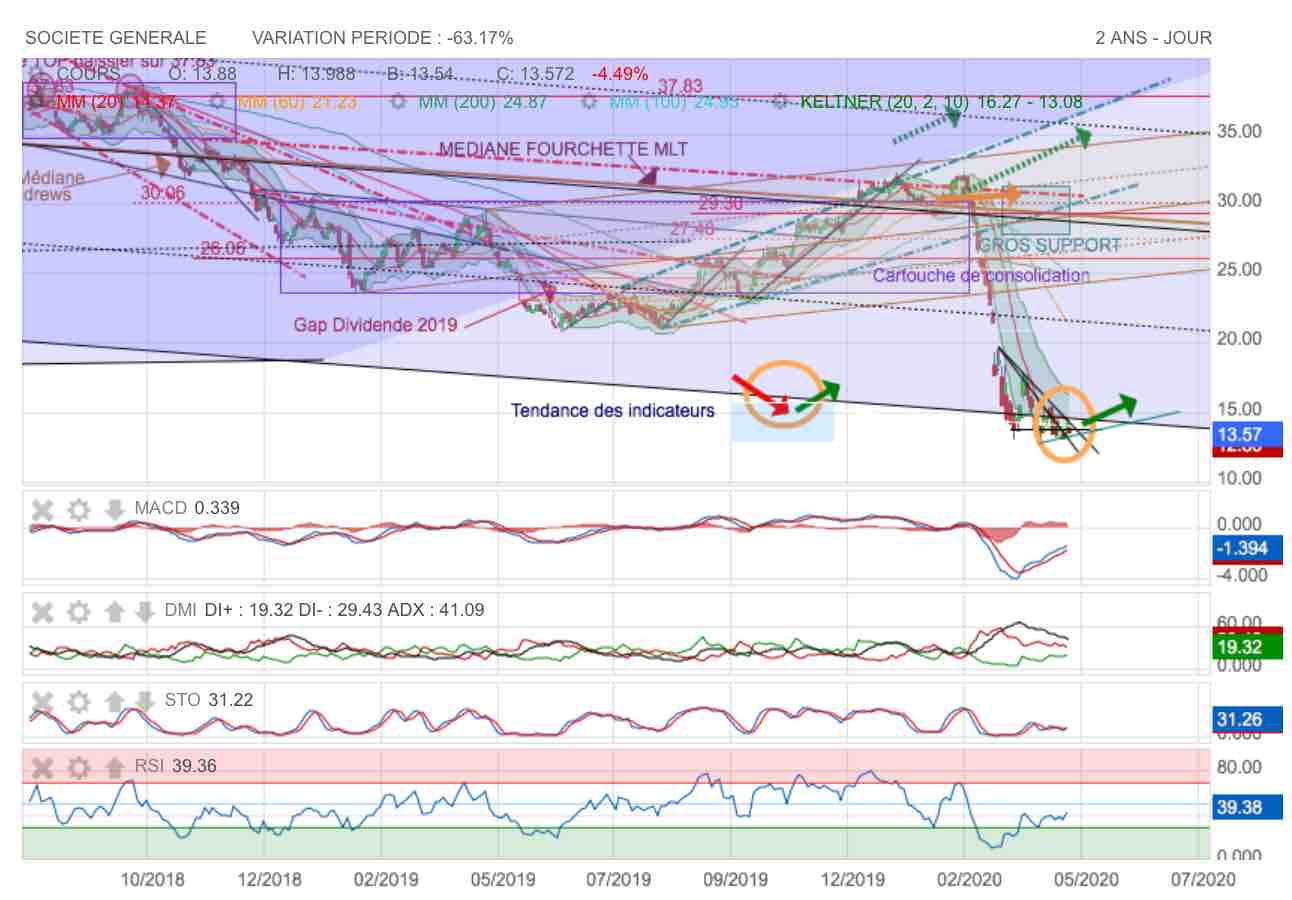The image size is (1292, 900).
Task: Click the VARIATION PERIODE -63.17% text
Action: coord(383,38)
